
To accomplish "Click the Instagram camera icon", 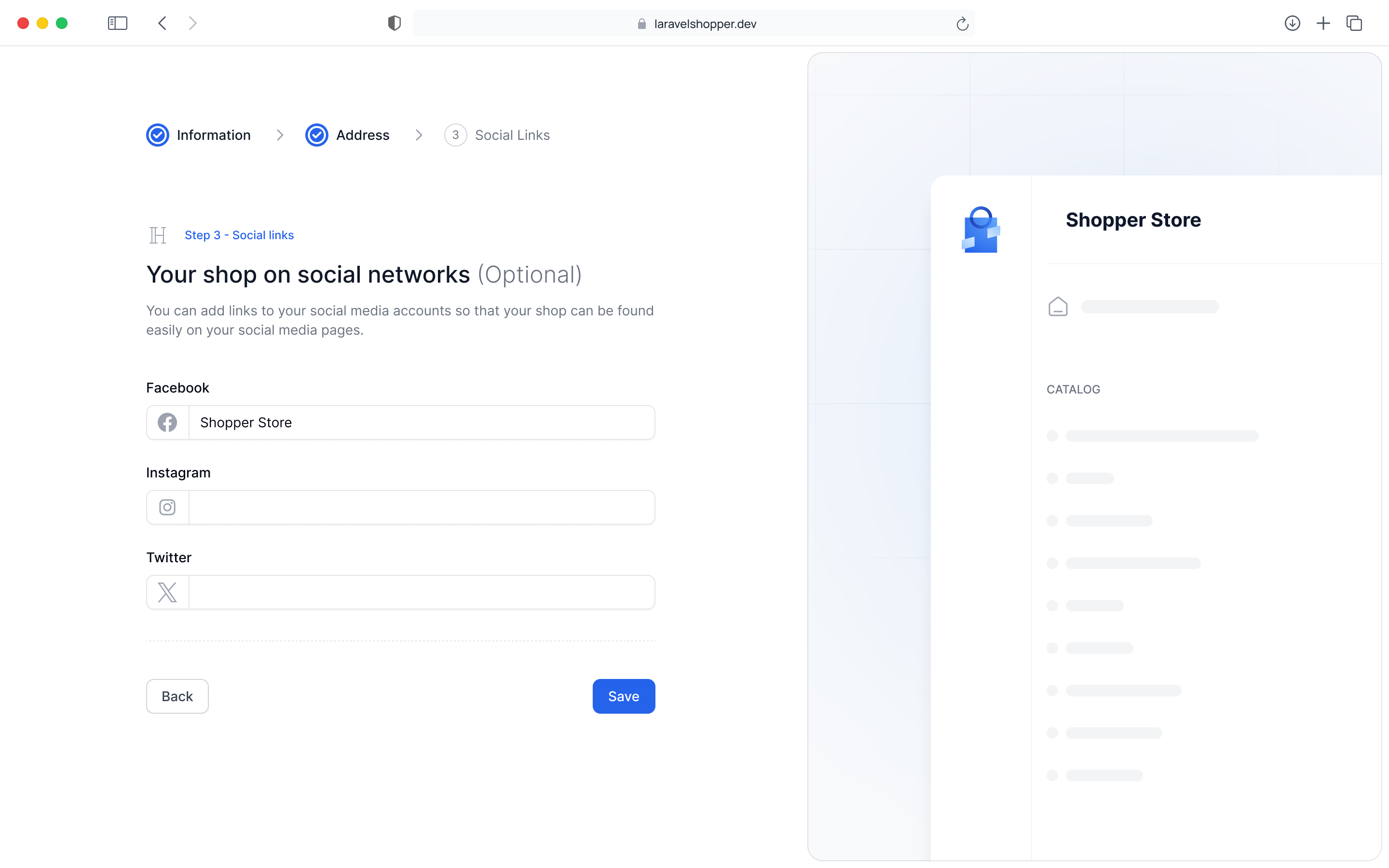I will pyautogui.click(x=167, y=507).
